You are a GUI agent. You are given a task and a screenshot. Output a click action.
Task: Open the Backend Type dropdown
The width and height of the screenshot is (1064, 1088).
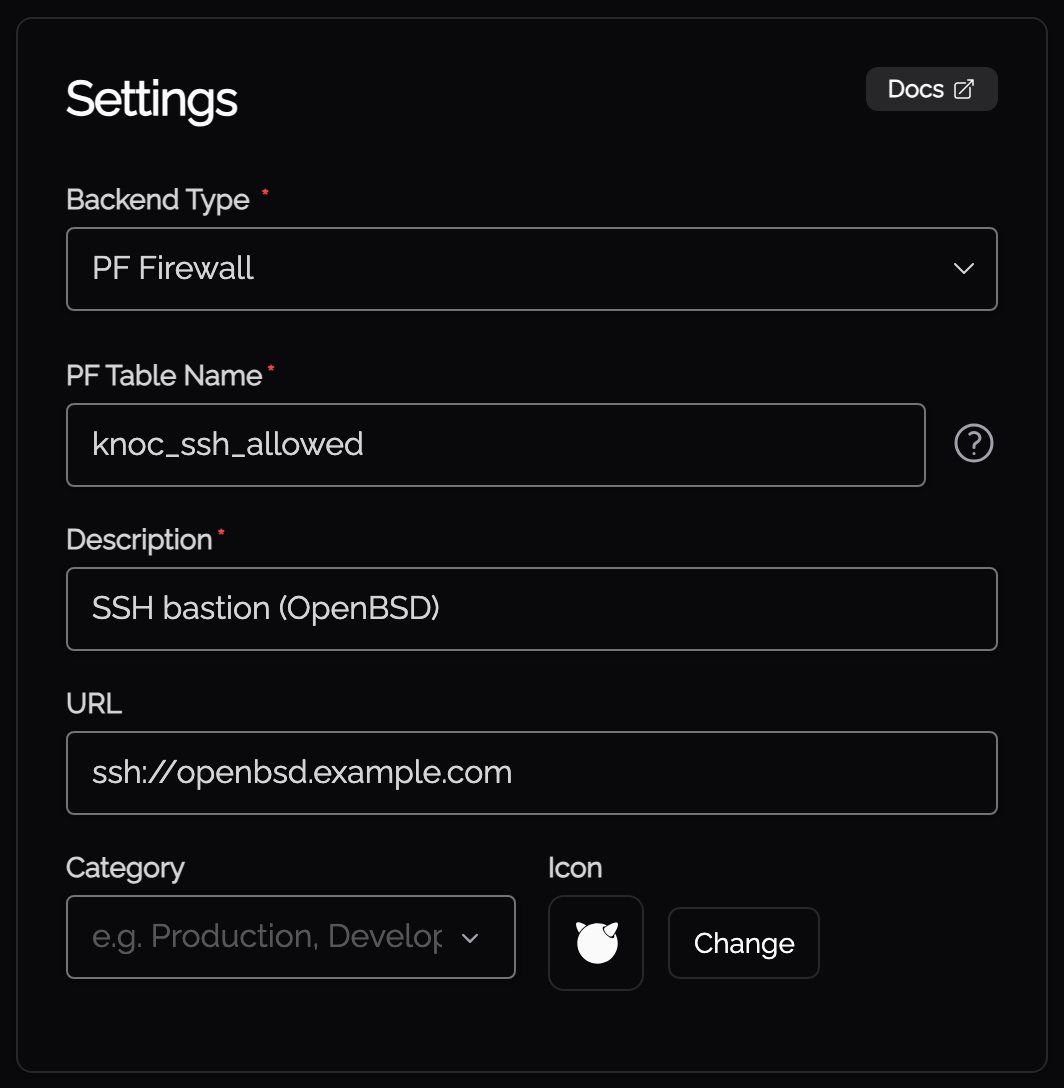(532, 269)
